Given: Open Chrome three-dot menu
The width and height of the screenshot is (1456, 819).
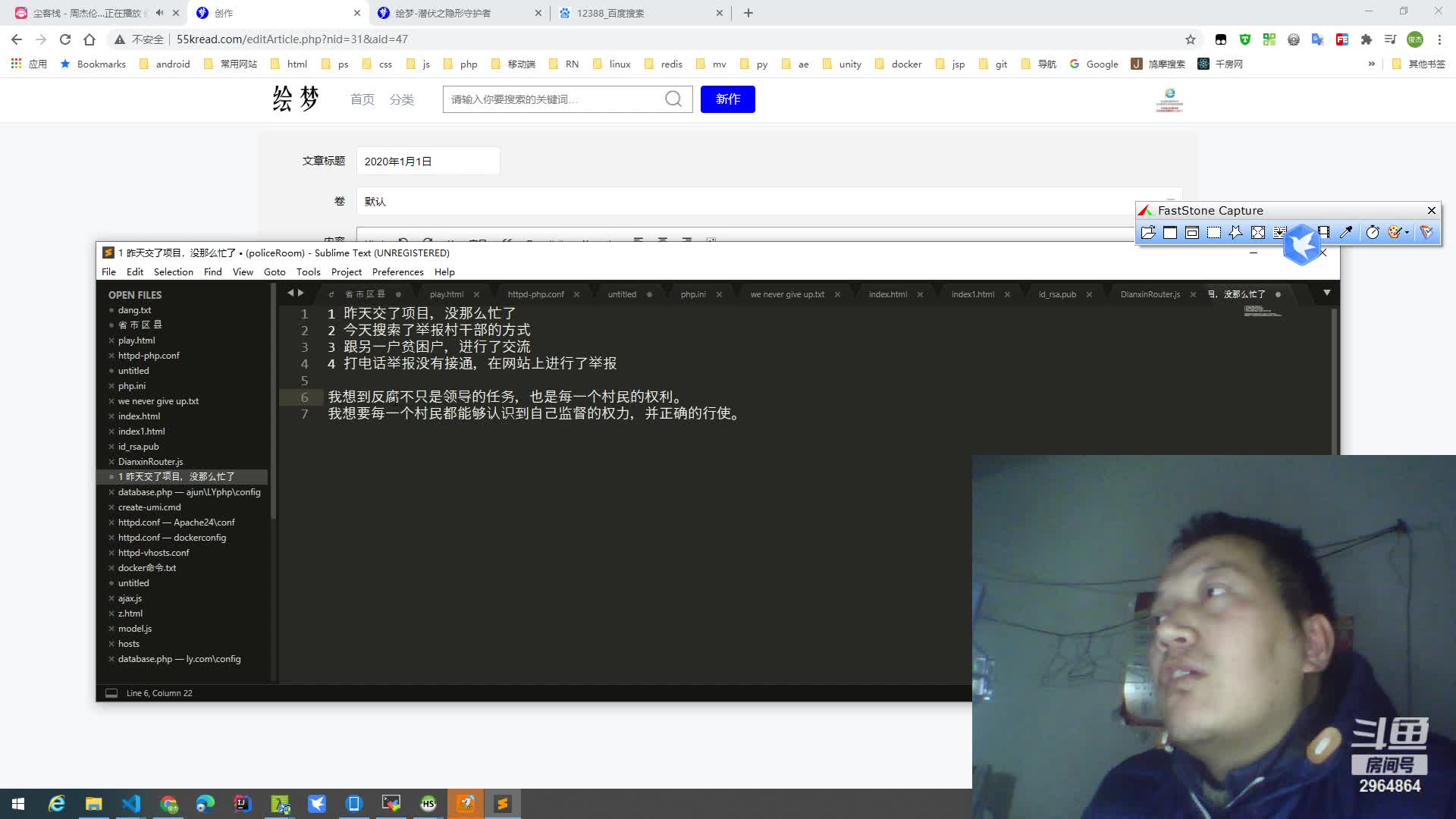Looking at the screenshot, I should [1439, 39].
